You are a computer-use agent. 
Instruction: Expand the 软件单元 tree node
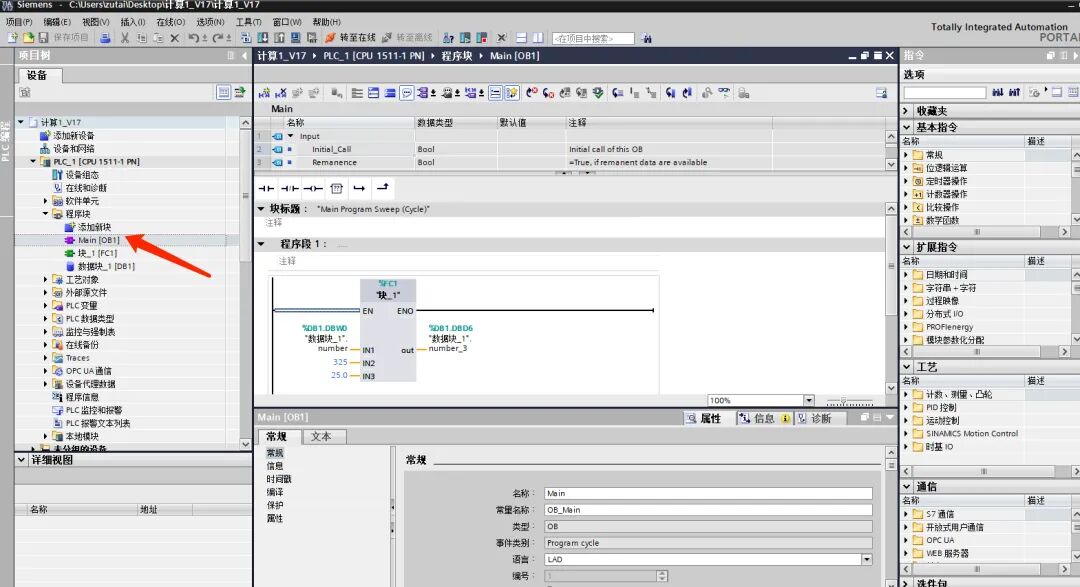point(45,201)
